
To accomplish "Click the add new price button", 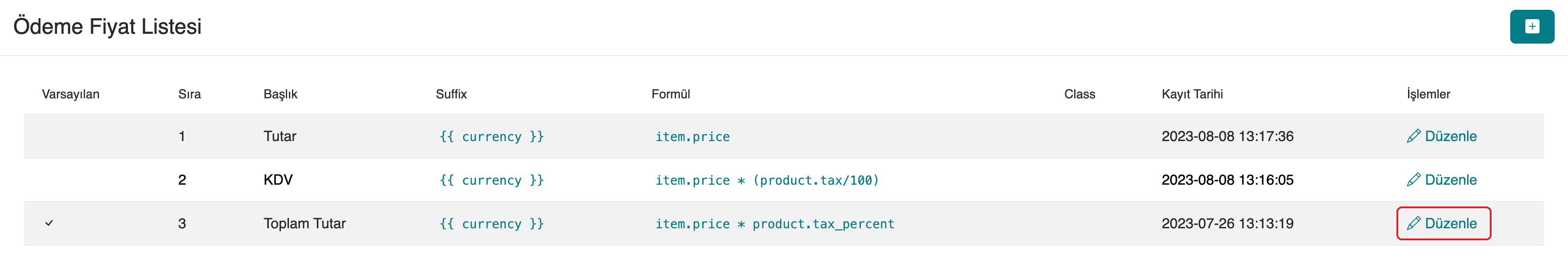I will [x=1532, y=27].
